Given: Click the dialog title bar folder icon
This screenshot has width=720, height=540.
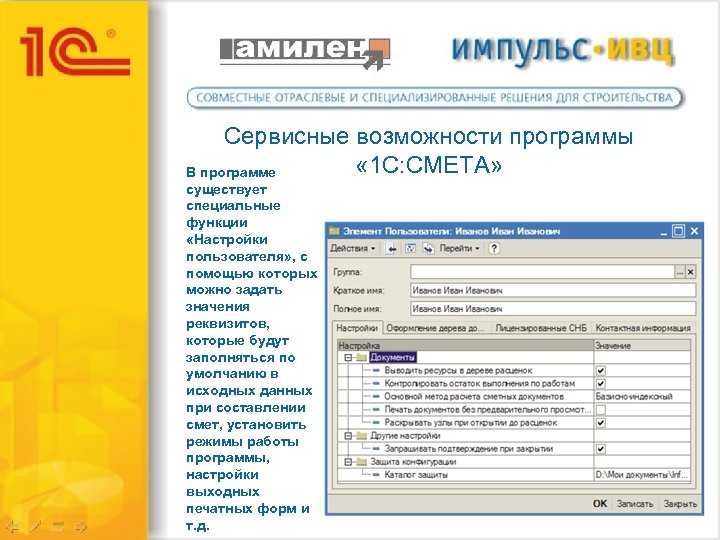Looking at the screenshot, I should pyautogui.click(x=334, y=231).
